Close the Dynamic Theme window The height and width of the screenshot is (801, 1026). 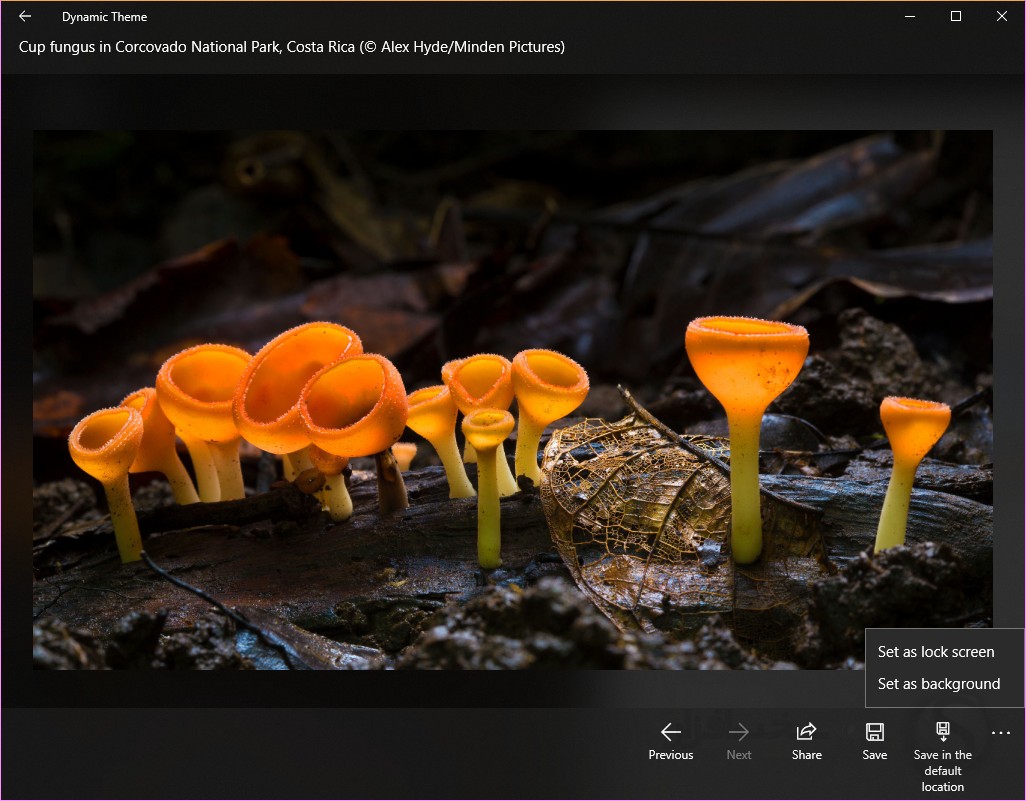pos(1002,16)
